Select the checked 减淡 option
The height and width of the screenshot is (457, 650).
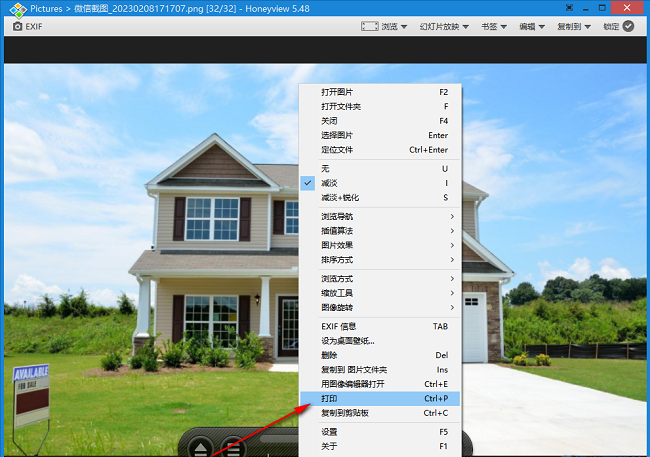[x=330, y=184]
